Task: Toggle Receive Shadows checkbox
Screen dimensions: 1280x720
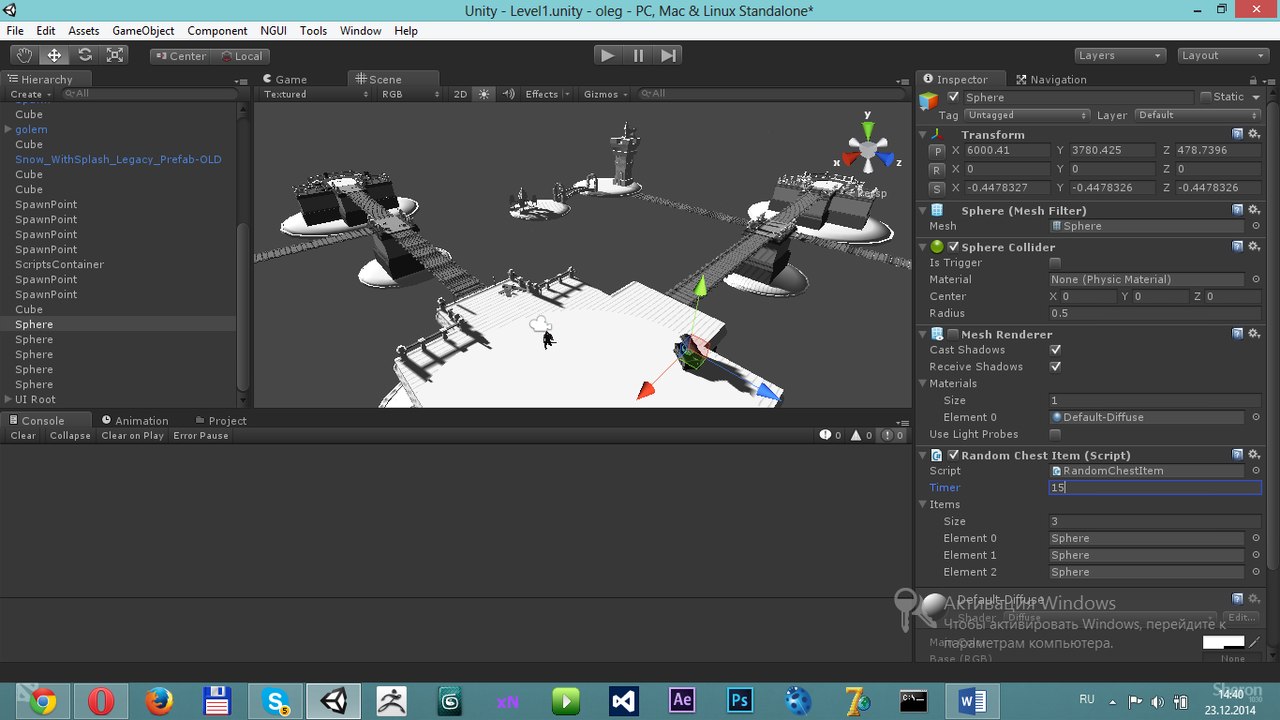Action: click(1055, 367)
